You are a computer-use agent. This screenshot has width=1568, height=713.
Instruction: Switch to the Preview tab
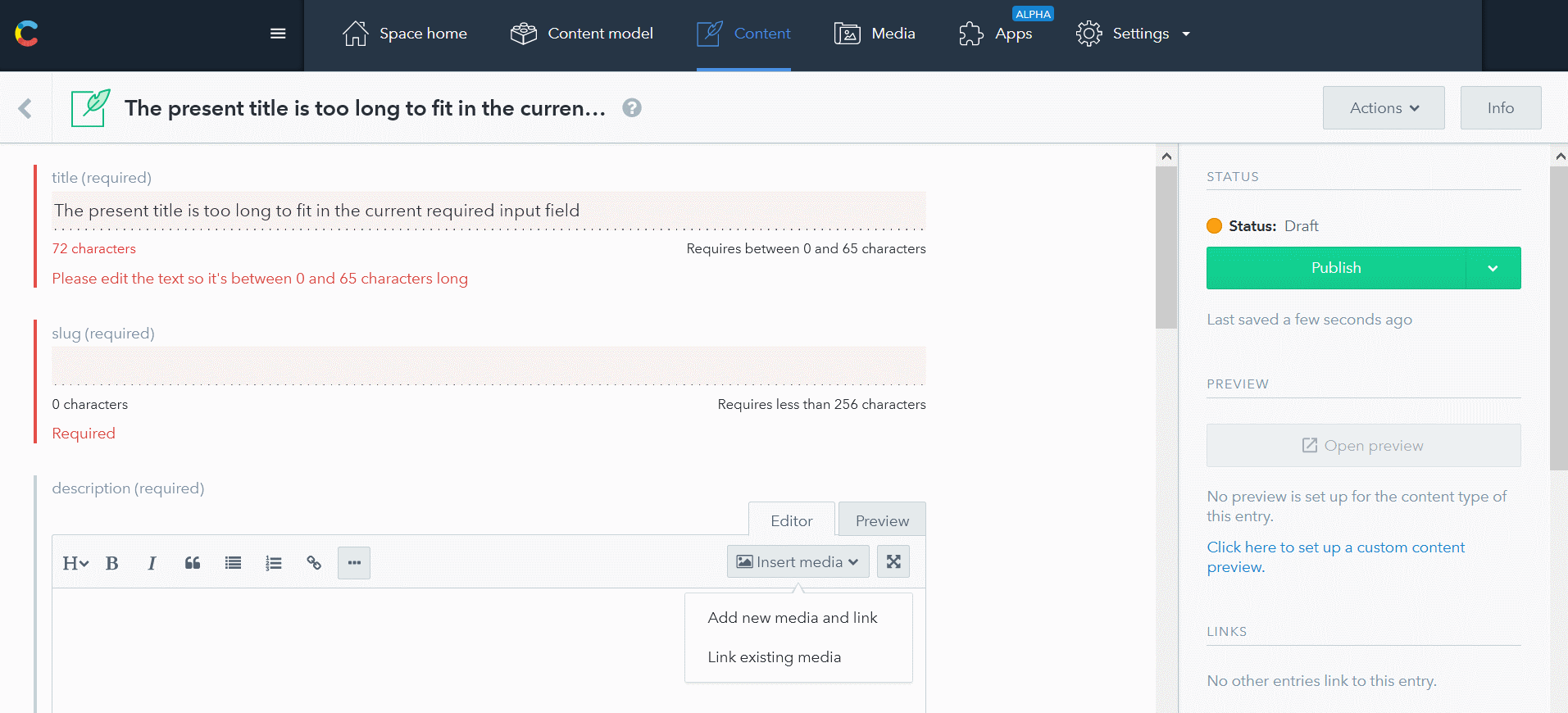point(882,520)
